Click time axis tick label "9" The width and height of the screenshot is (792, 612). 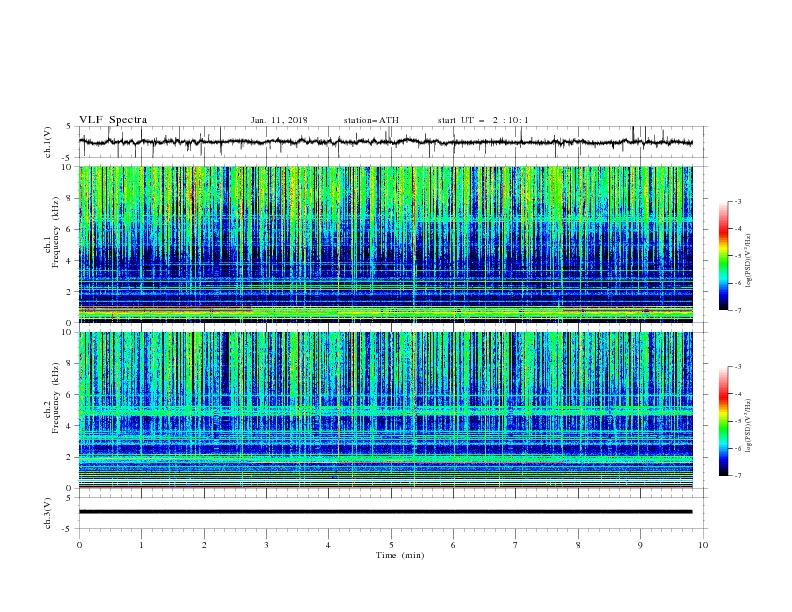(640, 545)
